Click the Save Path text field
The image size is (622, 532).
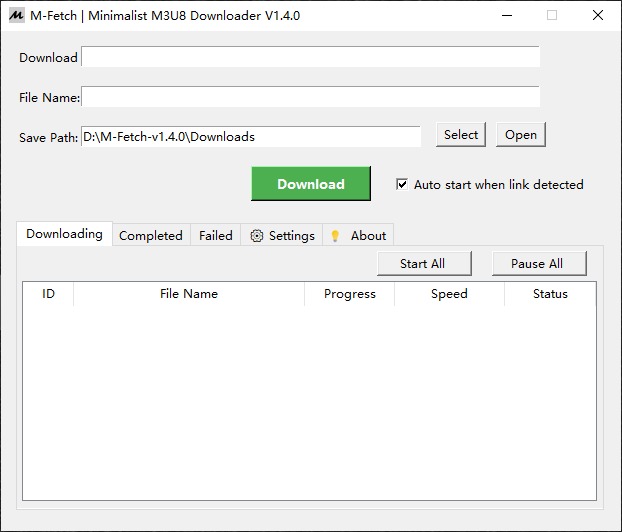(x=251, y=137)
